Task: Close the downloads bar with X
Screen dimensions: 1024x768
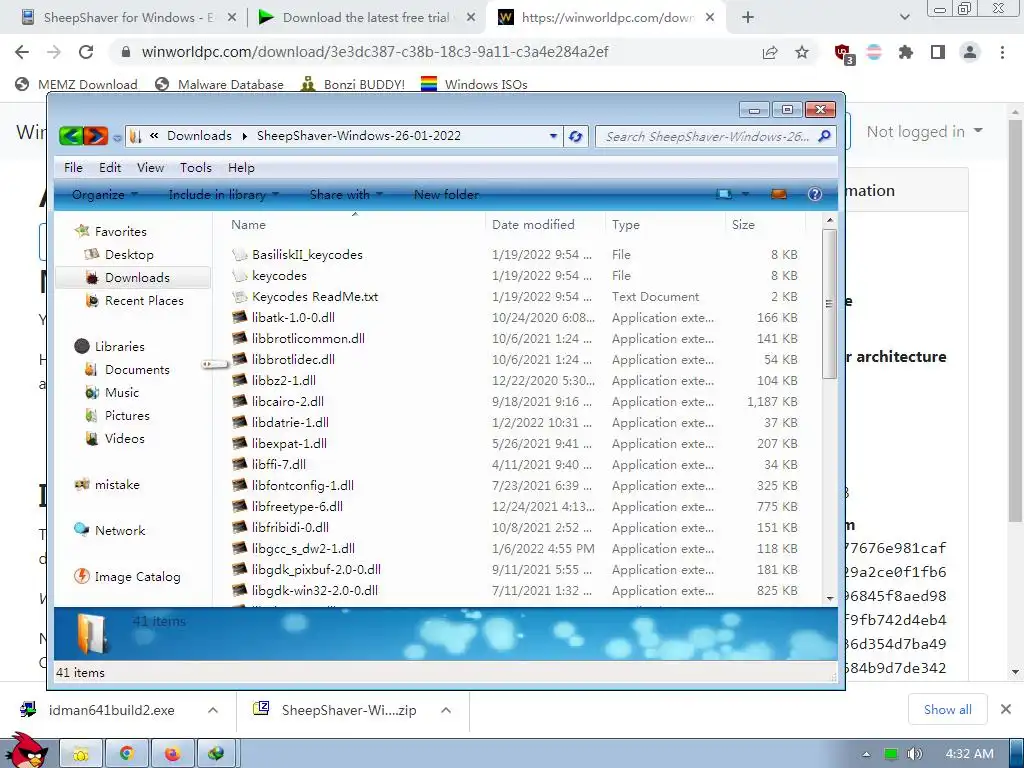Action: (x=1006, y=709)
